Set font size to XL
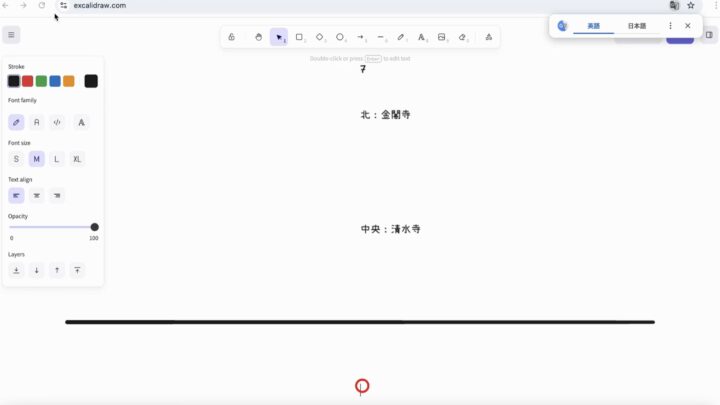The image size is (720, 405). (x=77, y=159)
